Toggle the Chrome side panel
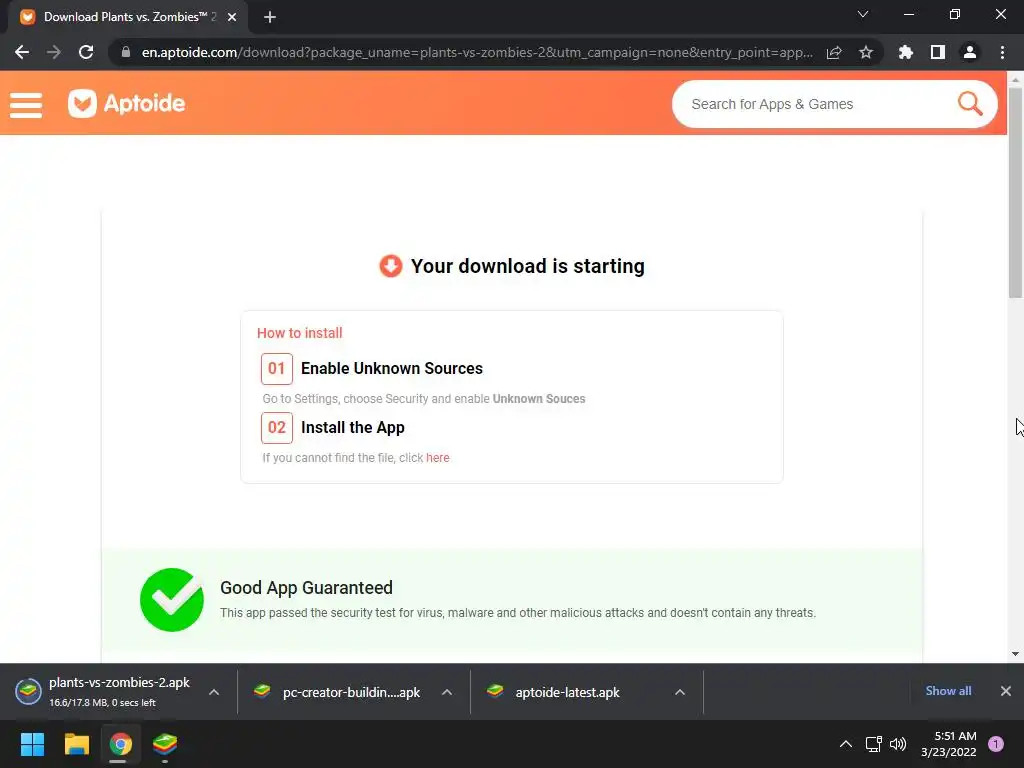 [x=938, y=52]
